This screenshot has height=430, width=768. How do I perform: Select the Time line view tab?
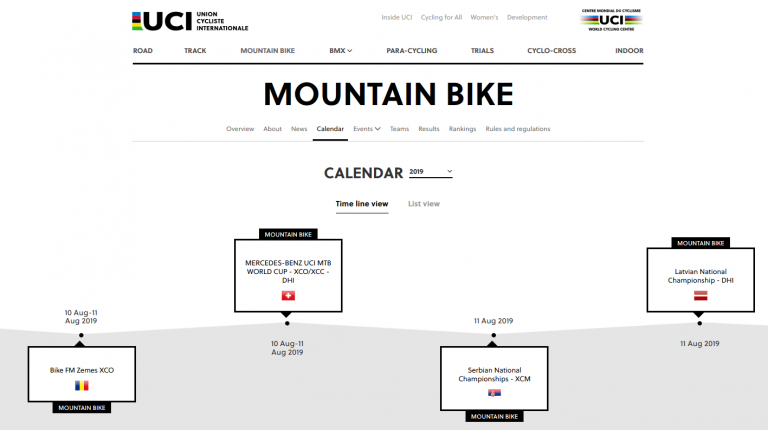362,204
